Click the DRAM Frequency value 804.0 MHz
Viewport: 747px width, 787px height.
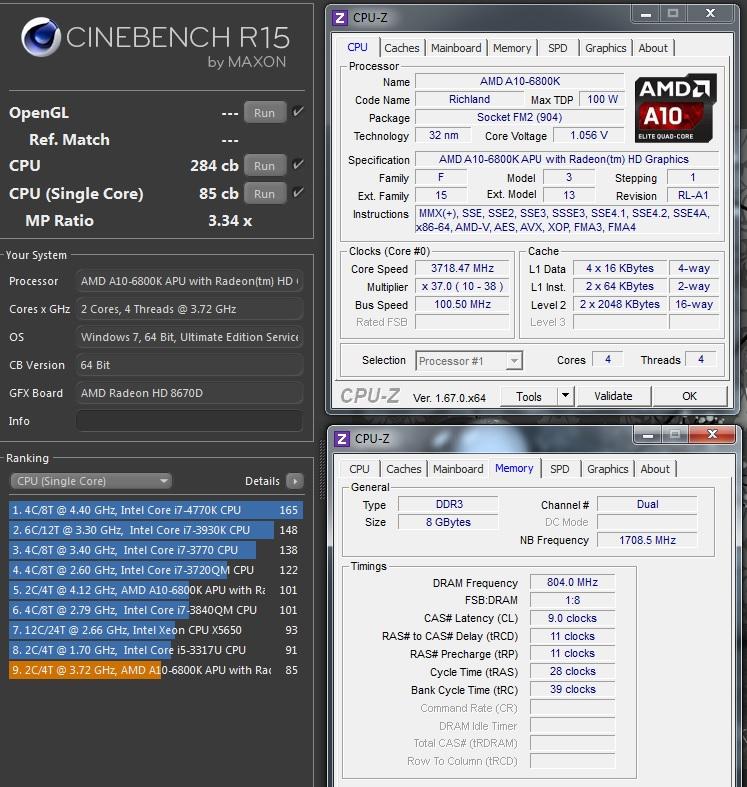tap(572, 582)
